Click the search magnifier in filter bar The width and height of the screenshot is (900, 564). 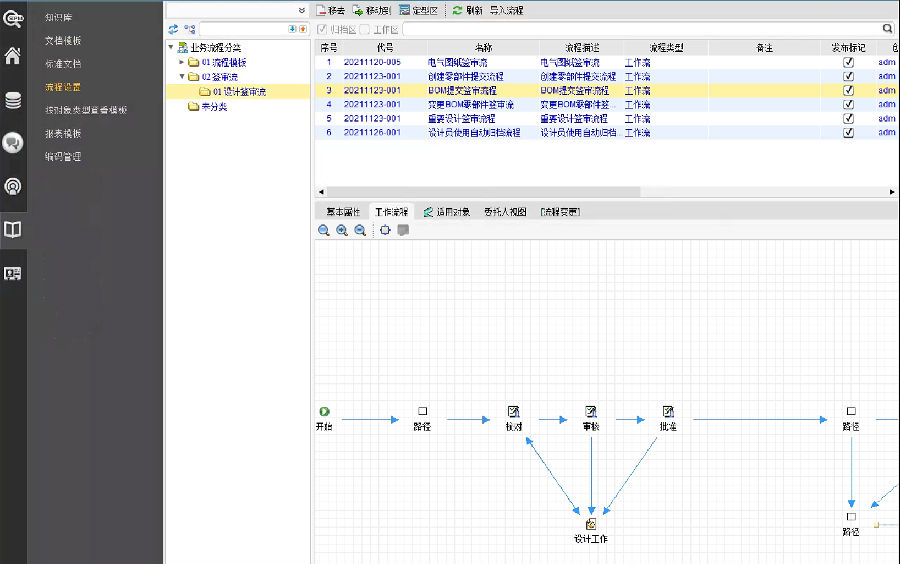click(887, 29)
